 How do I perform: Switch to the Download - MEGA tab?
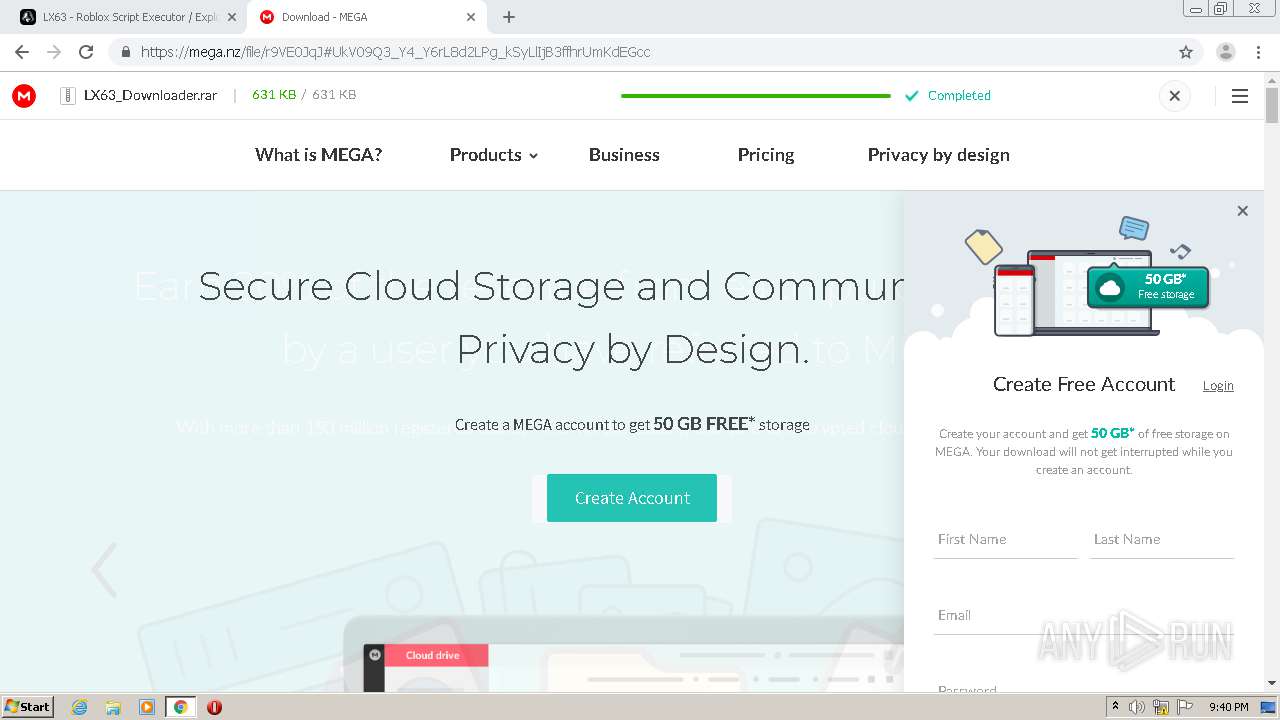[365, 17]
